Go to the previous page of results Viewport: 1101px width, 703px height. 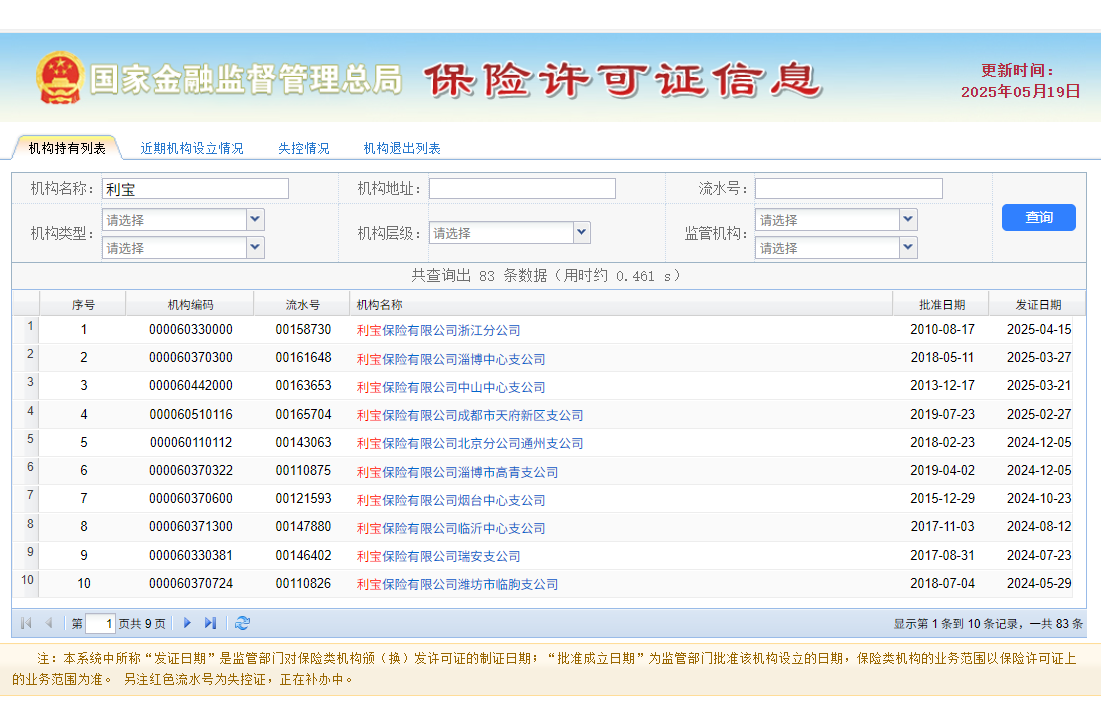[x=49, y=623]
